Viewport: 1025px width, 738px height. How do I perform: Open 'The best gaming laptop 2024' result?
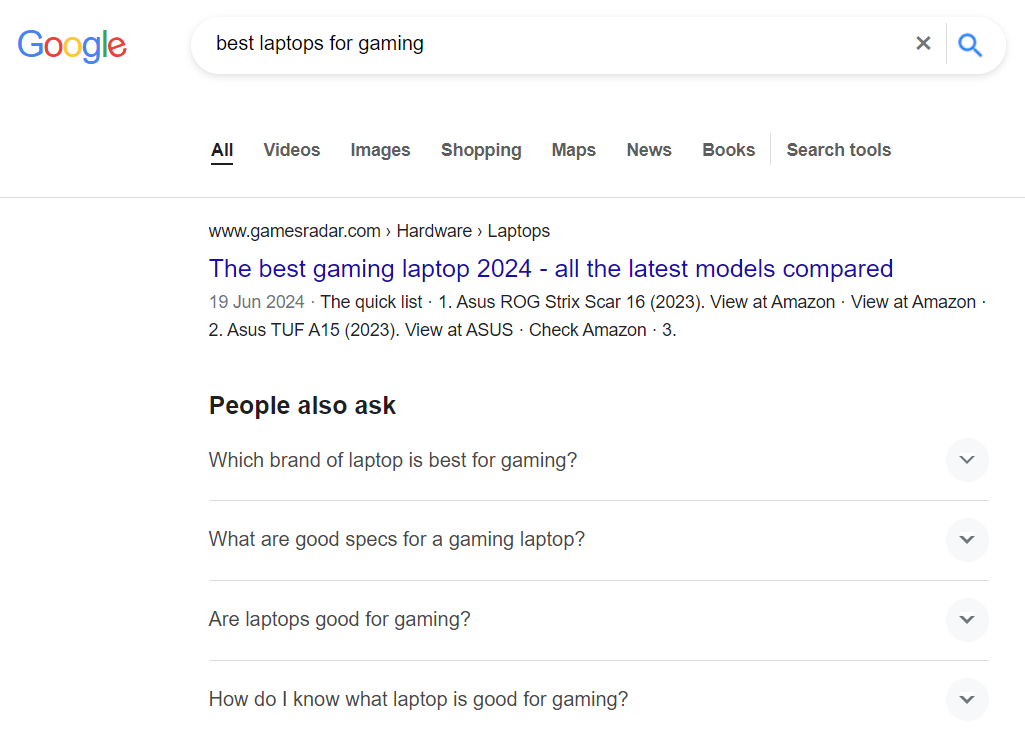(550, 269)
